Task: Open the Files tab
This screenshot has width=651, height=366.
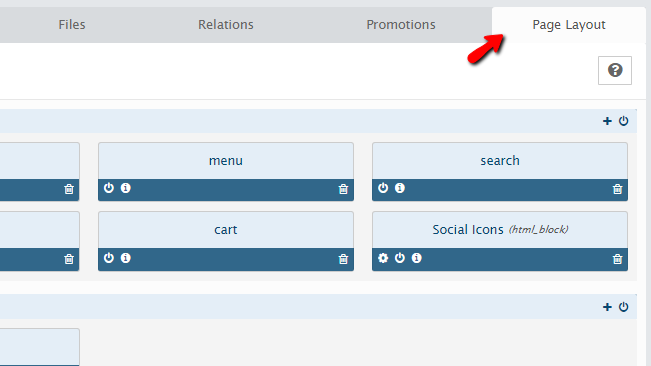Action: [x=72, y=25]
